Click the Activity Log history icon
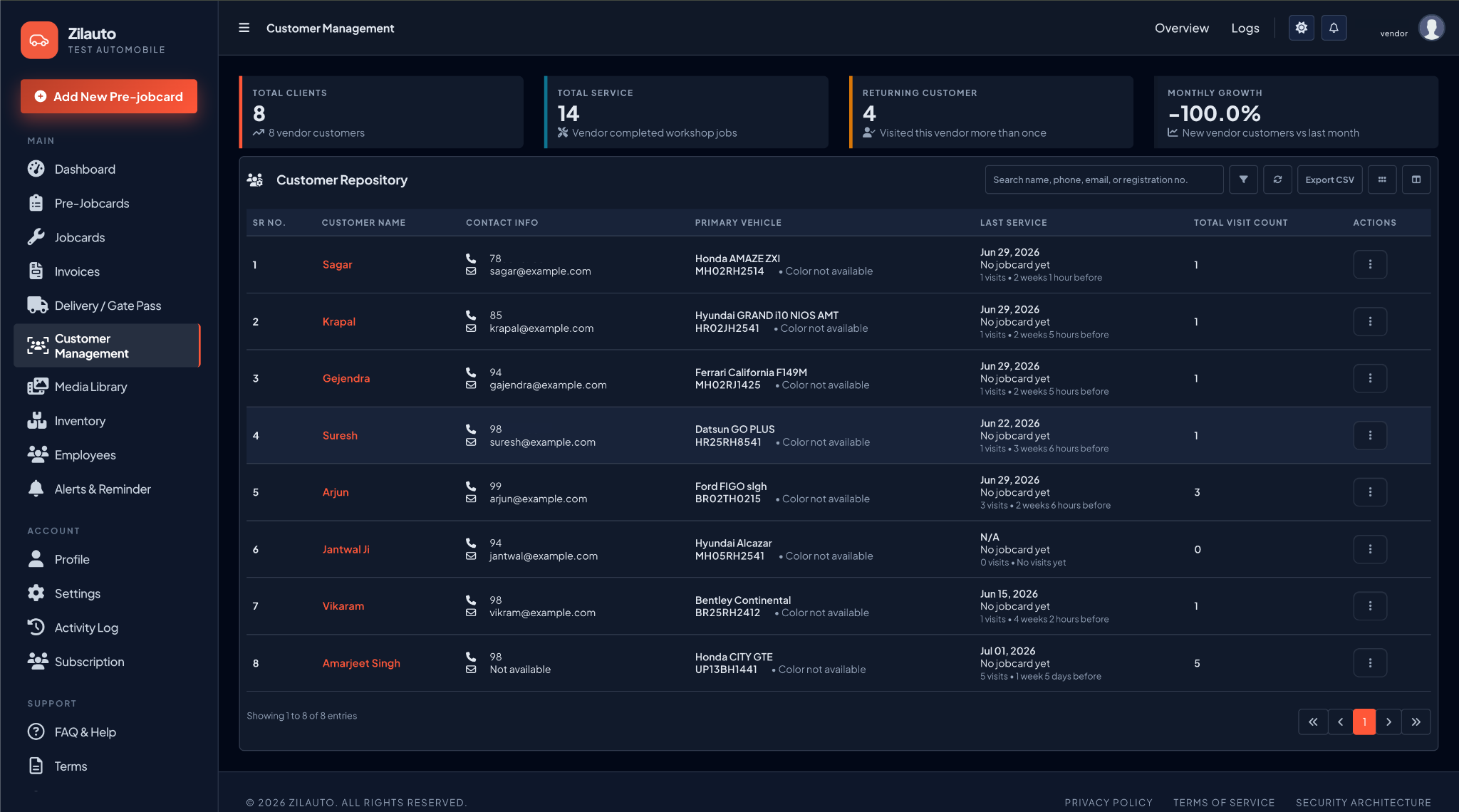 pos(36,627)
